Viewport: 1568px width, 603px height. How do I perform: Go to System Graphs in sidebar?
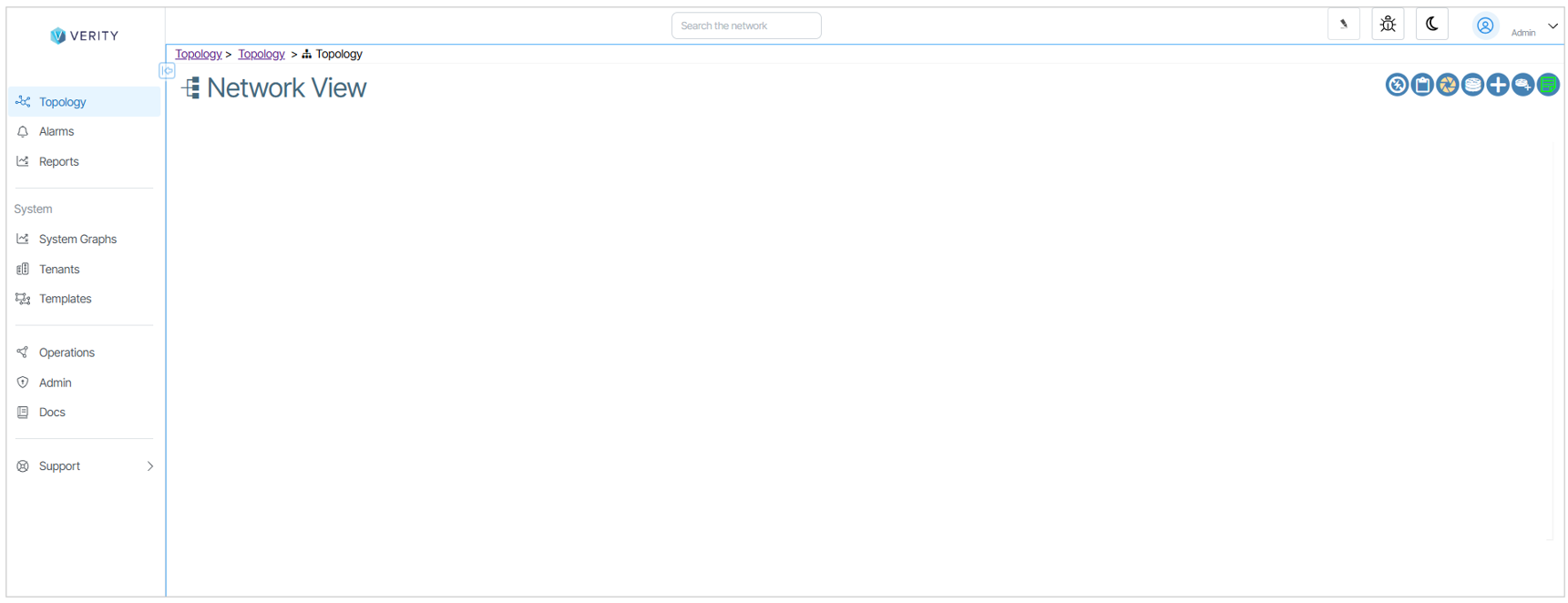click(x=77, y=240)
